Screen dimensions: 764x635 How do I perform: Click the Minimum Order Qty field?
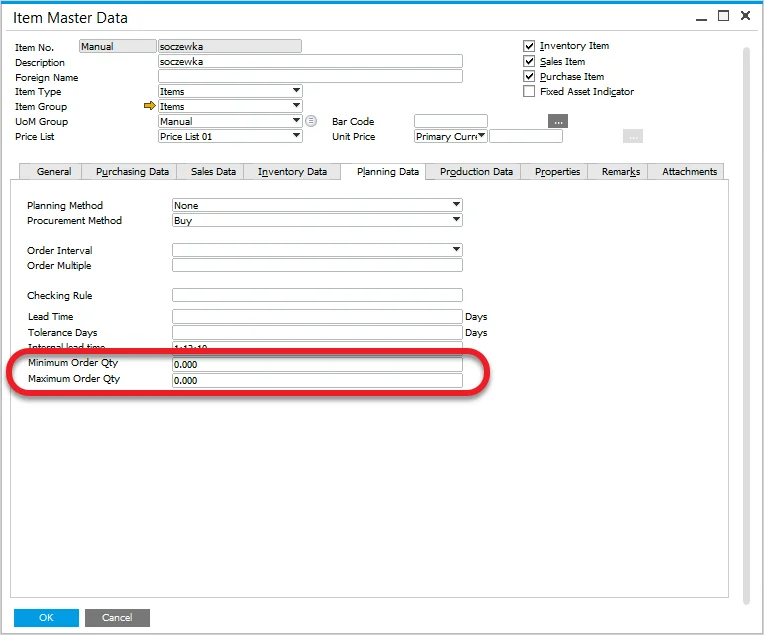(317, 365)
